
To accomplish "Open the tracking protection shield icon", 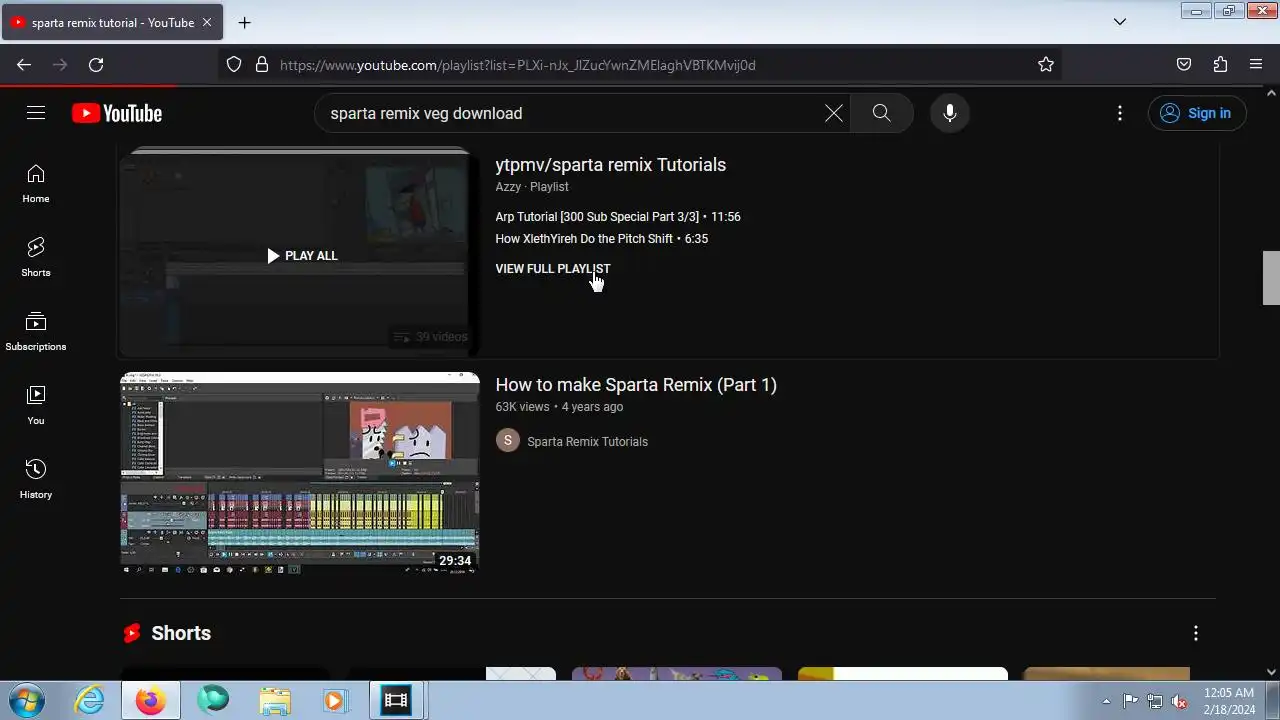I will [234, 65].
